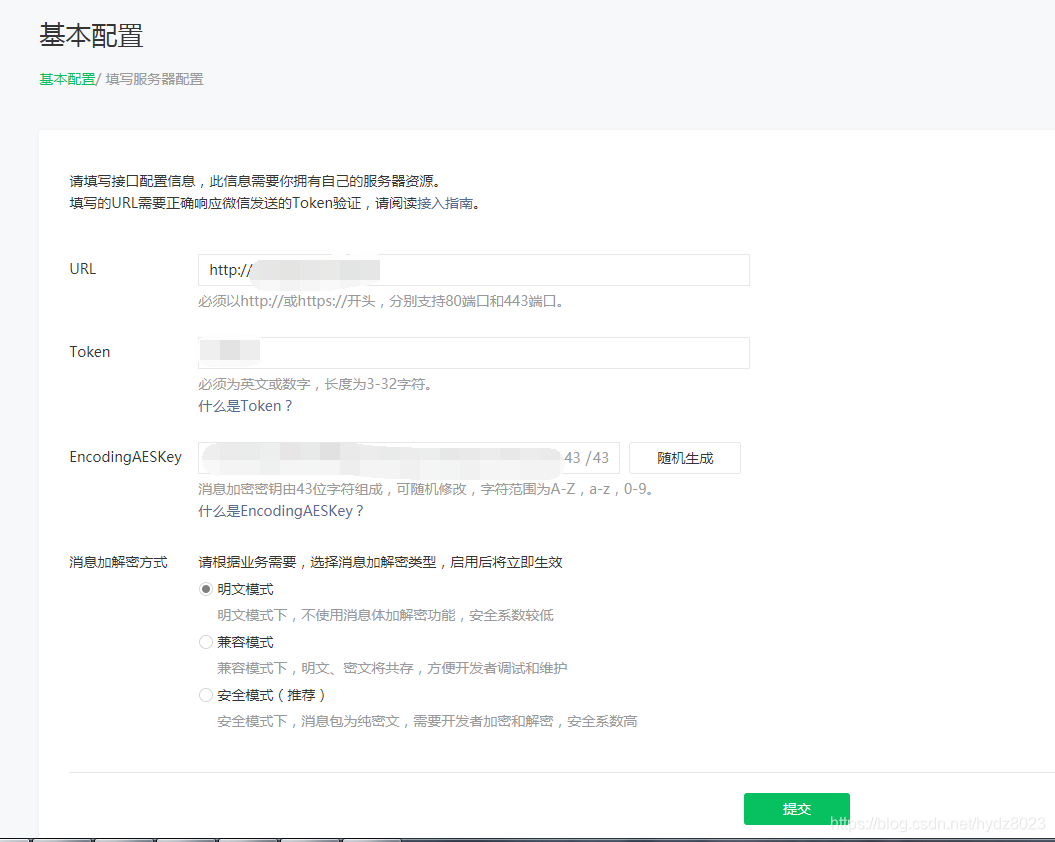
Task: Click the EncodingAESKey input field
Action: pyautogui.click(x=408, y=458)
